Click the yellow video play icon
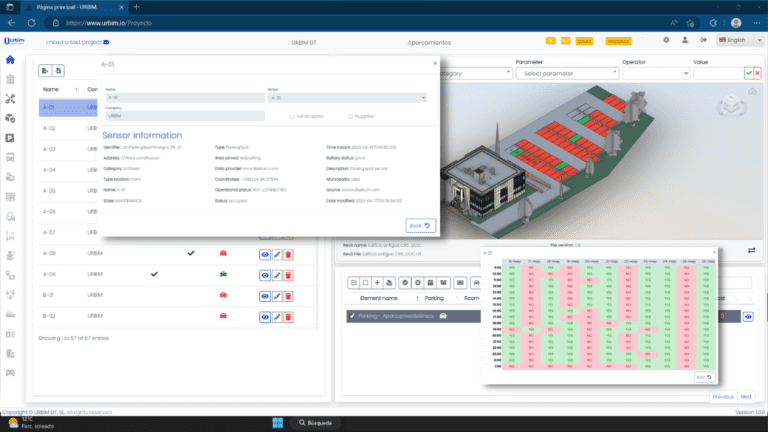The width and height of the screenshot is (768, 432). 551,41
